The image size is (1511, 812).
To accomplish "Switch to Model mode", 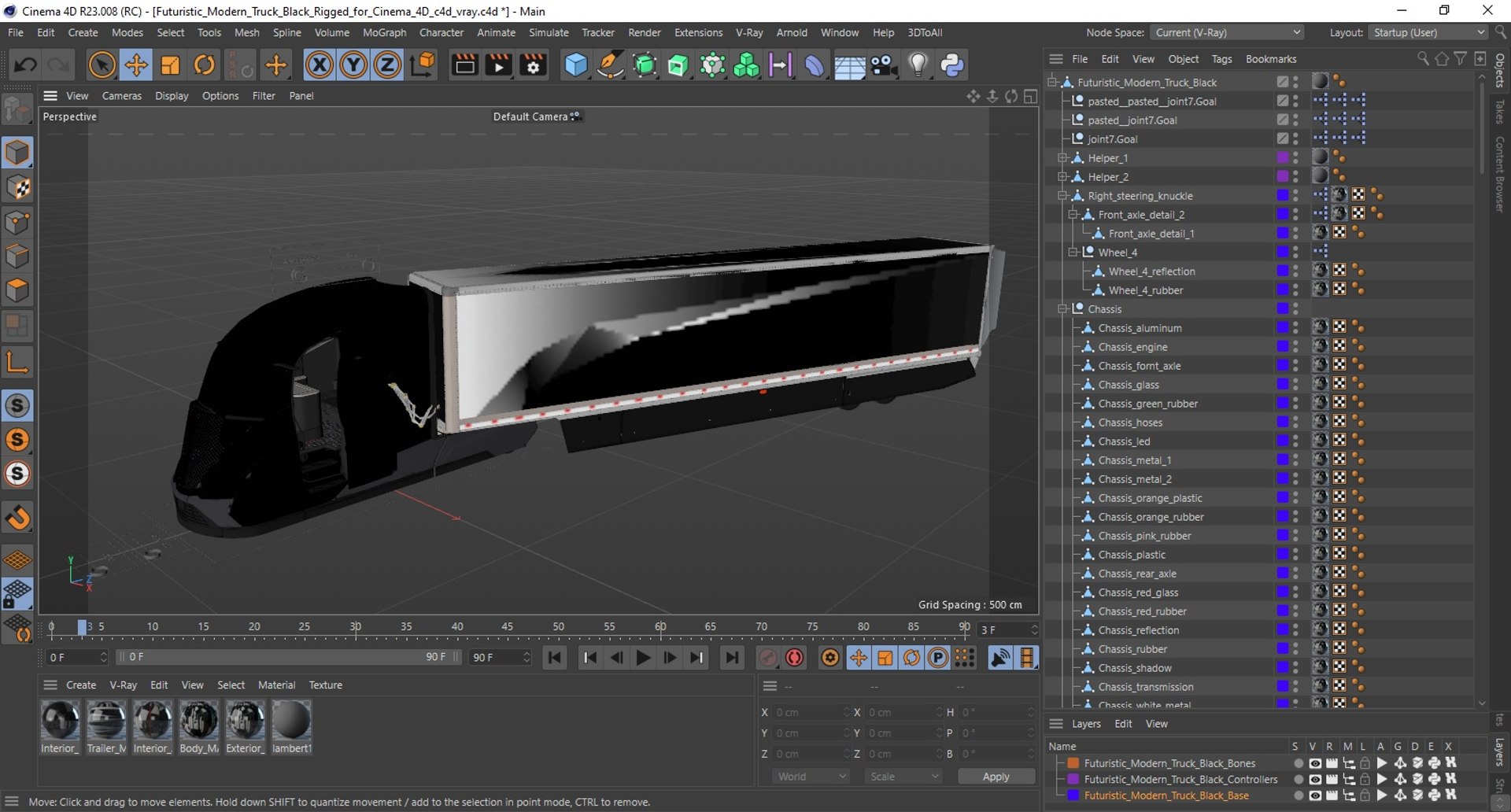I will 17,153.
